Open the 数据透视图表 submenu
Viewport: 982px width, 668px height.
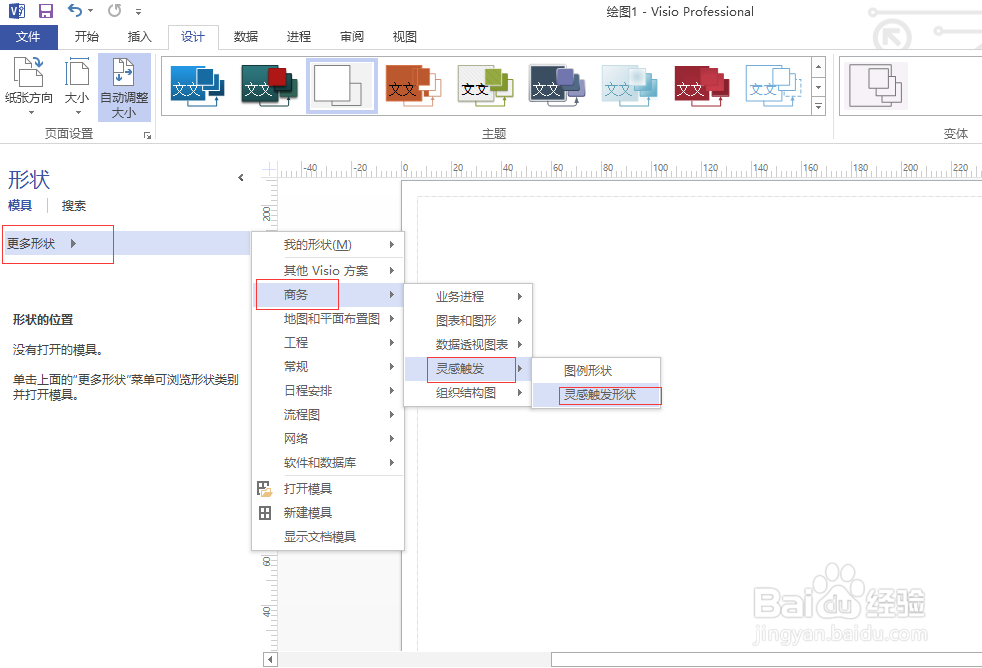click(x=468, y=344)
